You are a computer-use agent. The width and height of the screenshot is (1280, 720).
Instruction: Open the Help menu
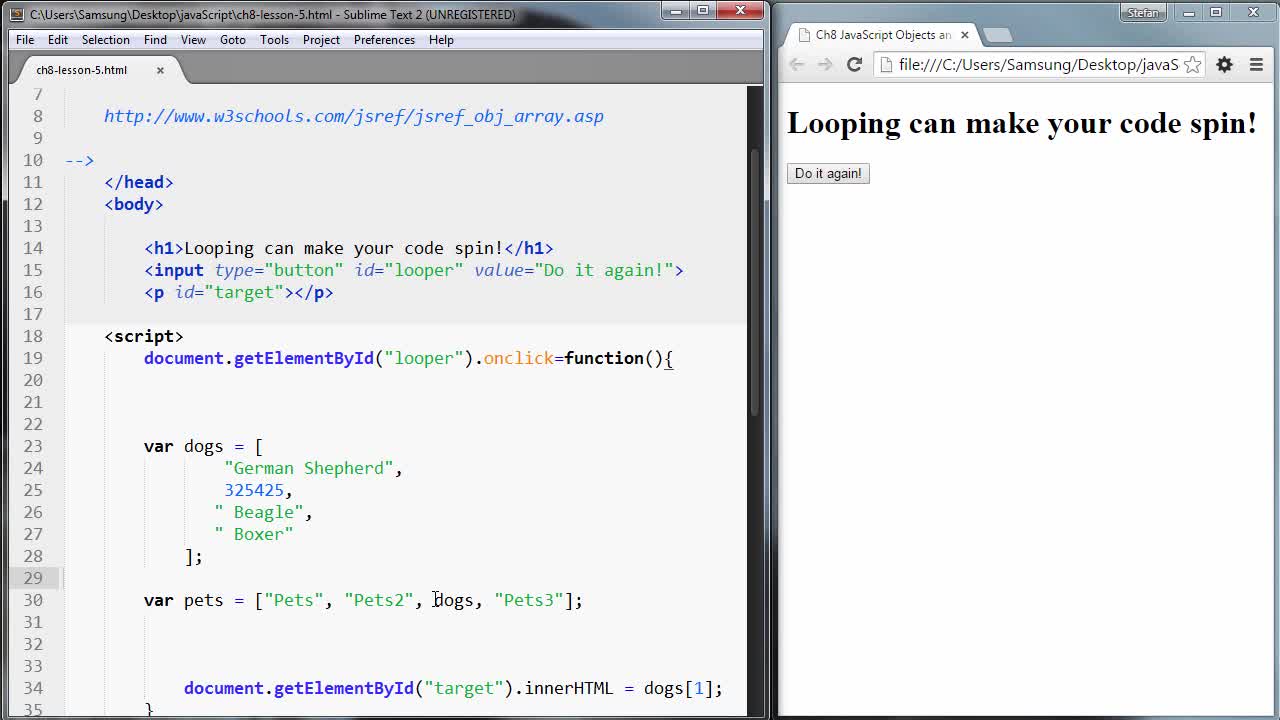(x=441, y=40)
